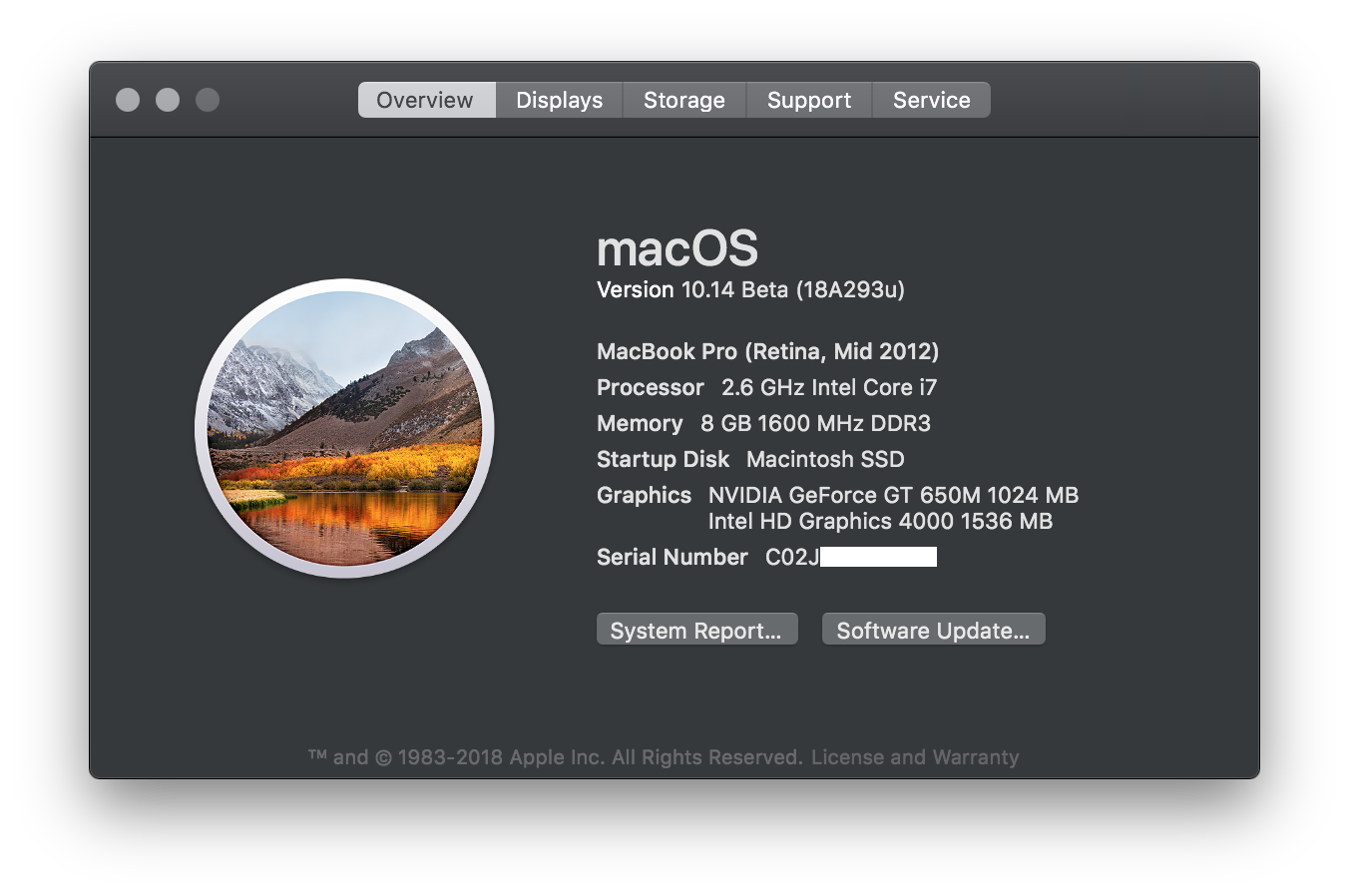The image size is (1349, 896).
Task: Click the serial number starting with C02J
Action: click(x=851, y=557)
